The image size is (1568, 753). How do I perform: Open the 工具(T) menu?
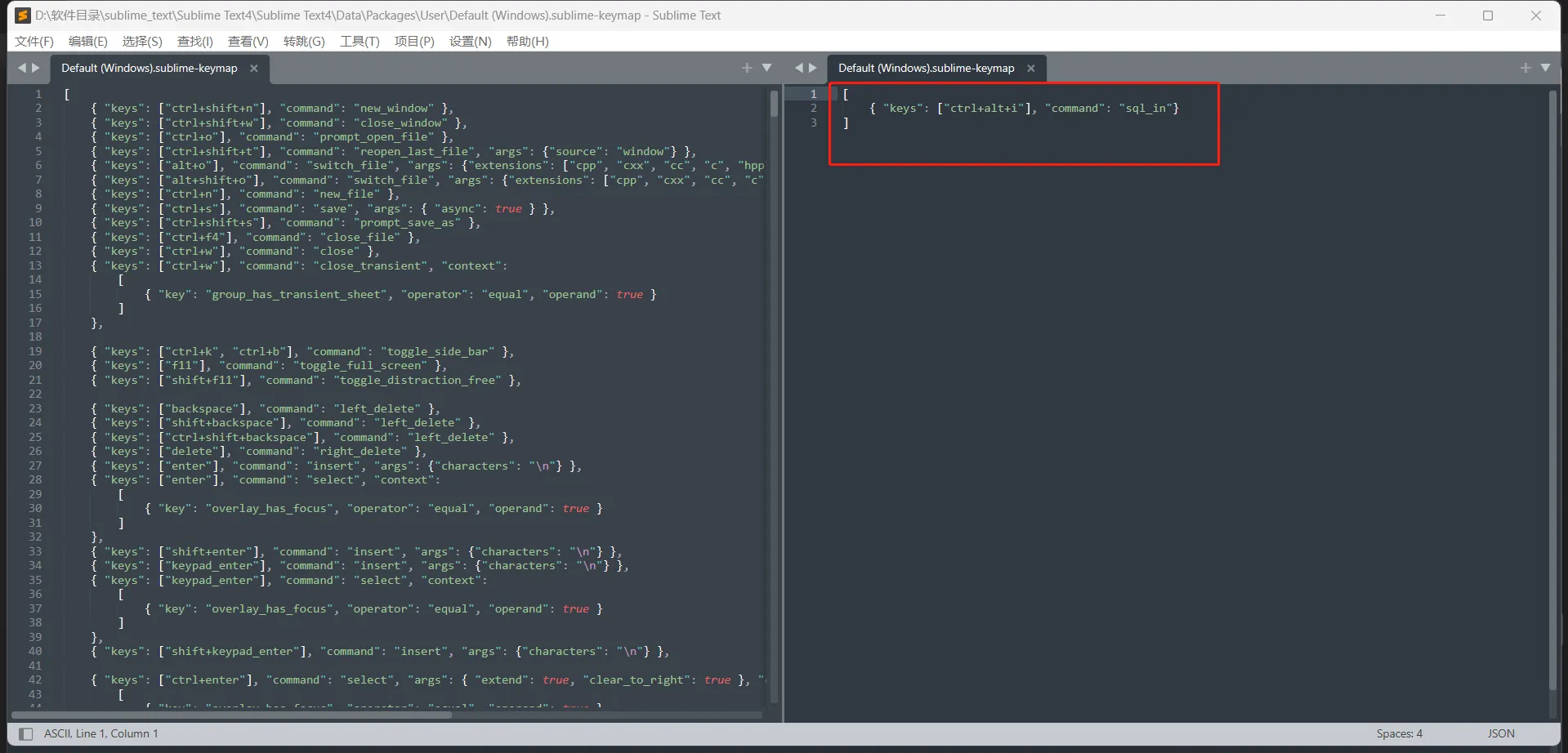tap(360, 41)
